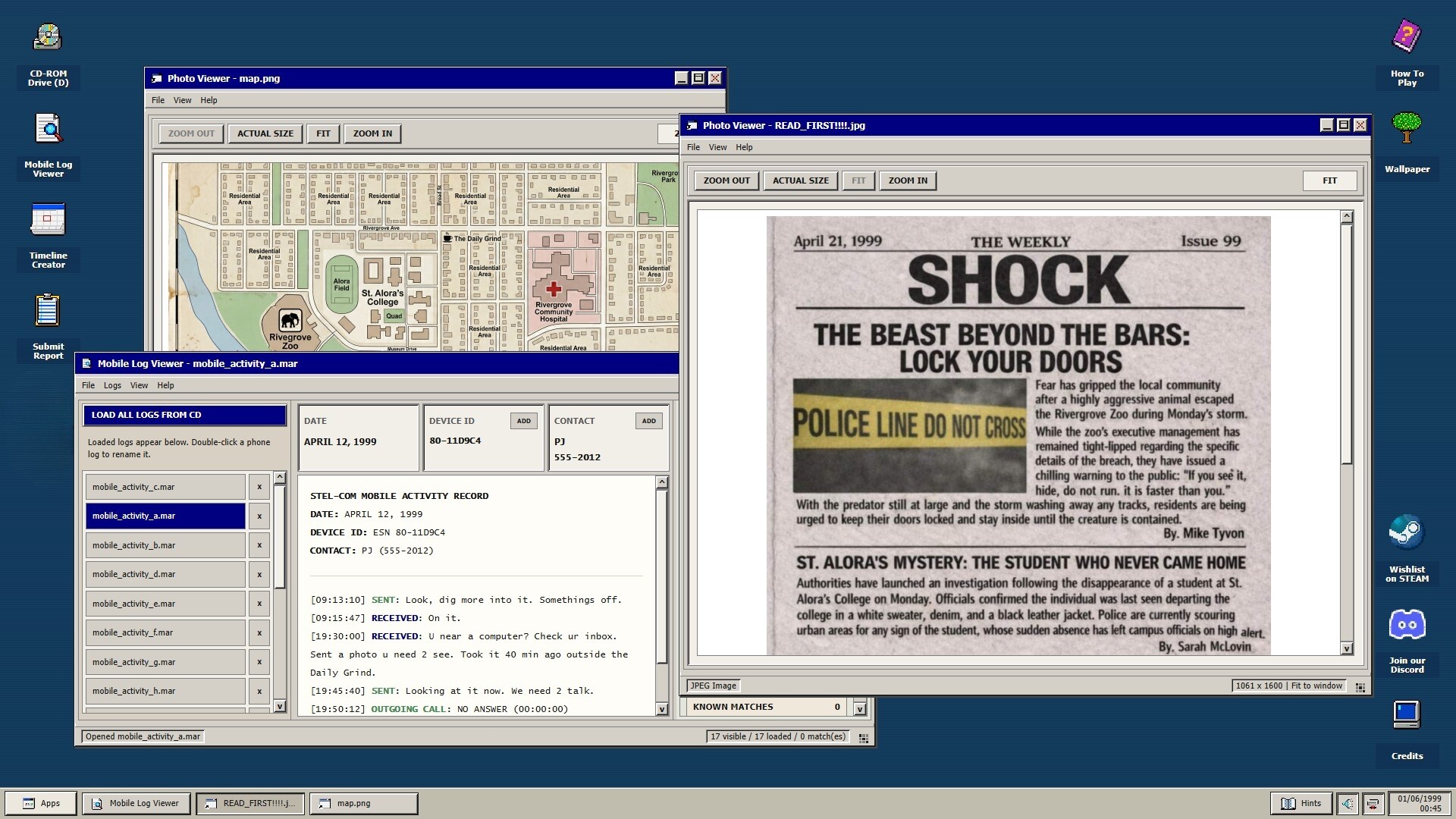Select mobile_activity_e.mar log
This screenshot has height=819, width=1456.
point(165,604)
